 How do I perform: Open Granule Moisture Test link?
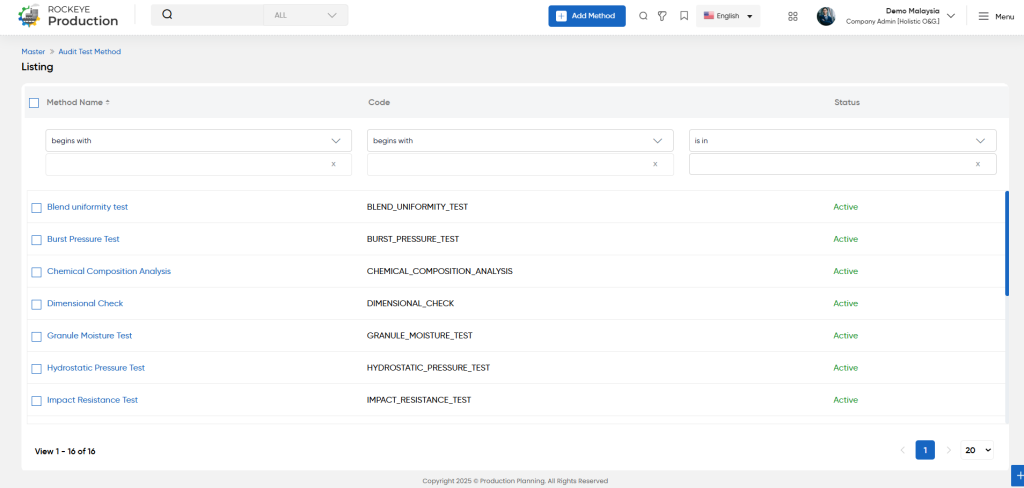tap(89, 335)
